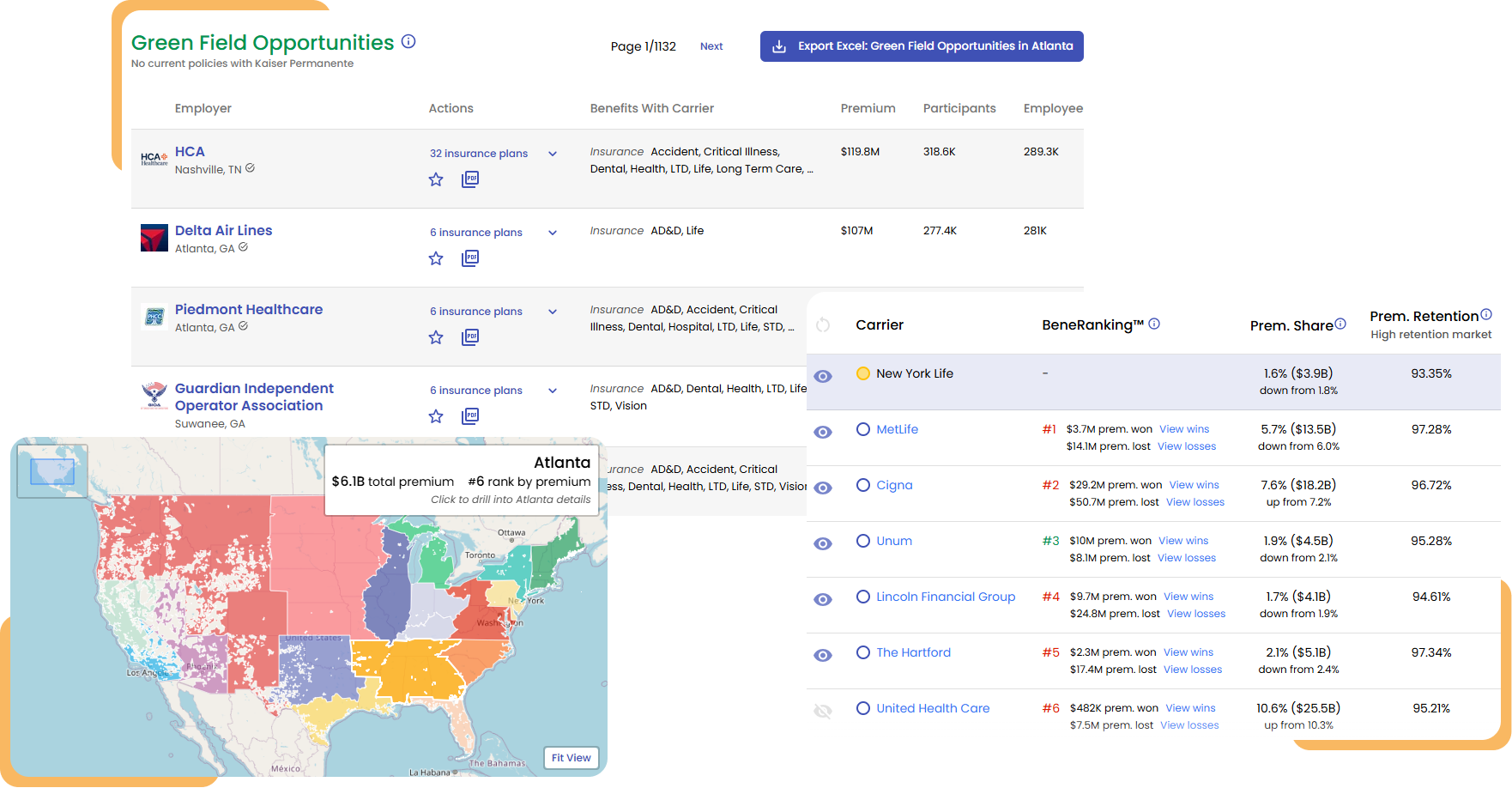Expand Piedmont Healthcare insurance plans chevron
The height and width of the screenshot is (788, 1512).
(553, 312)
